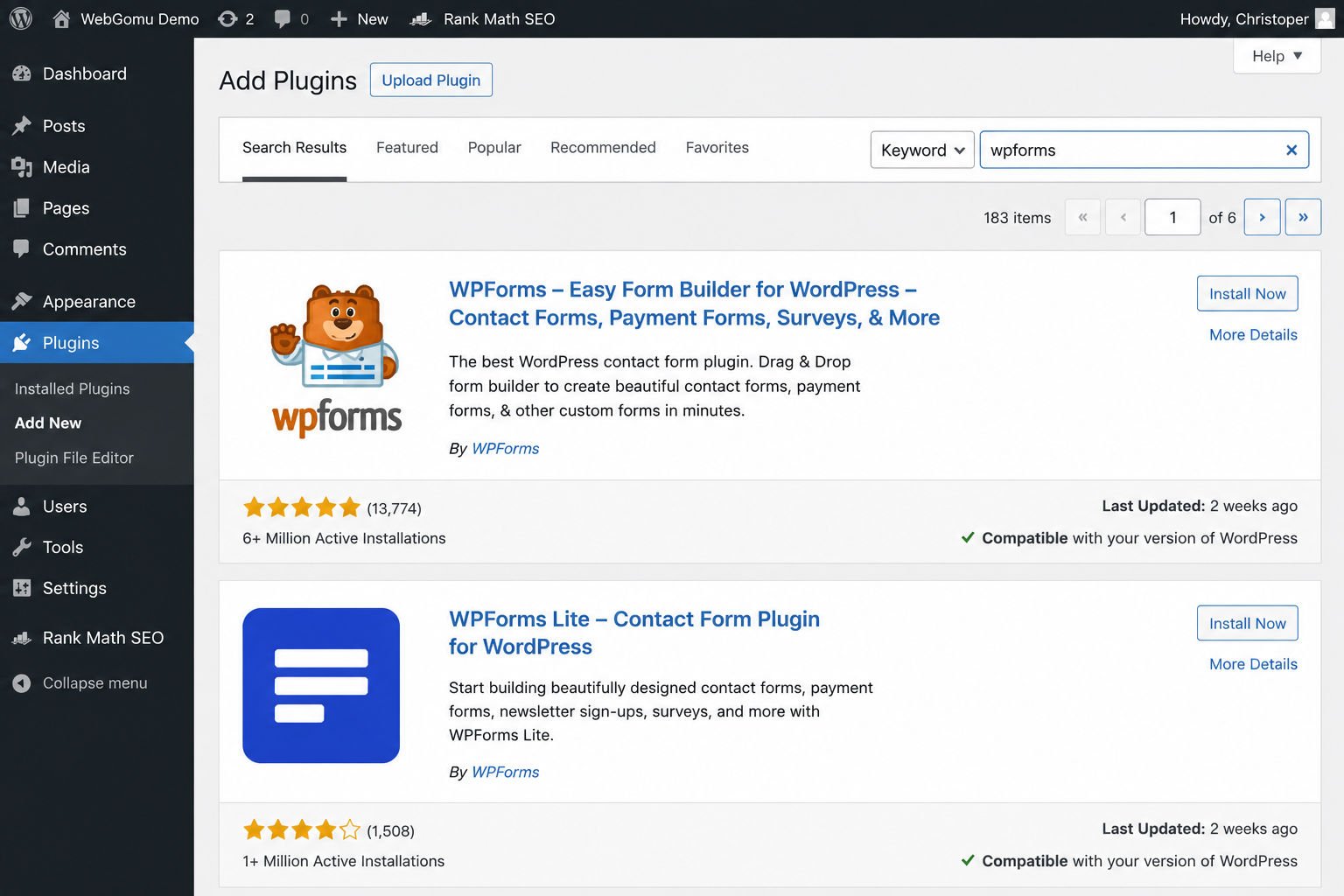Select the Add New submenu item
This screenshot has height=896, width=1344.
(x=48, y=423)
